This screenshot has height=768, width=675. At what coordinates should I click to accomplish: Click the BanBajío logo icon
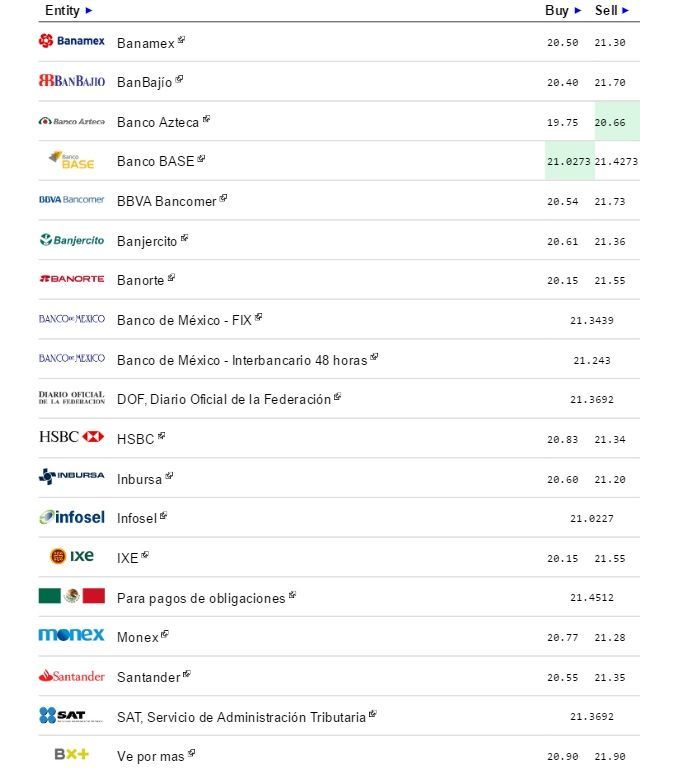pyautogui.click(x=71, y=81)
